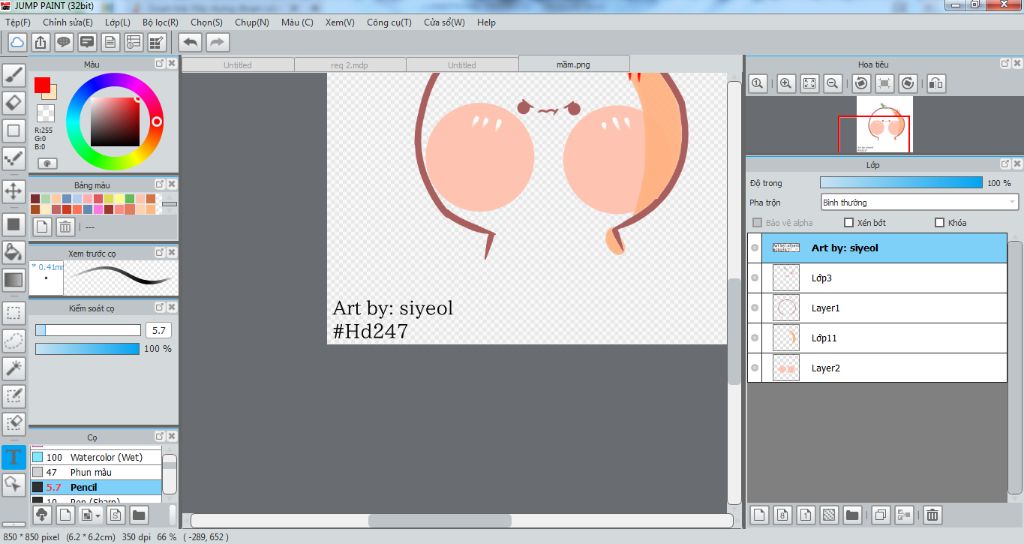The width and height of the screenshot is (1024, 544).
Task: Select the Watercolor (Wet) brush
Action: 96,457
